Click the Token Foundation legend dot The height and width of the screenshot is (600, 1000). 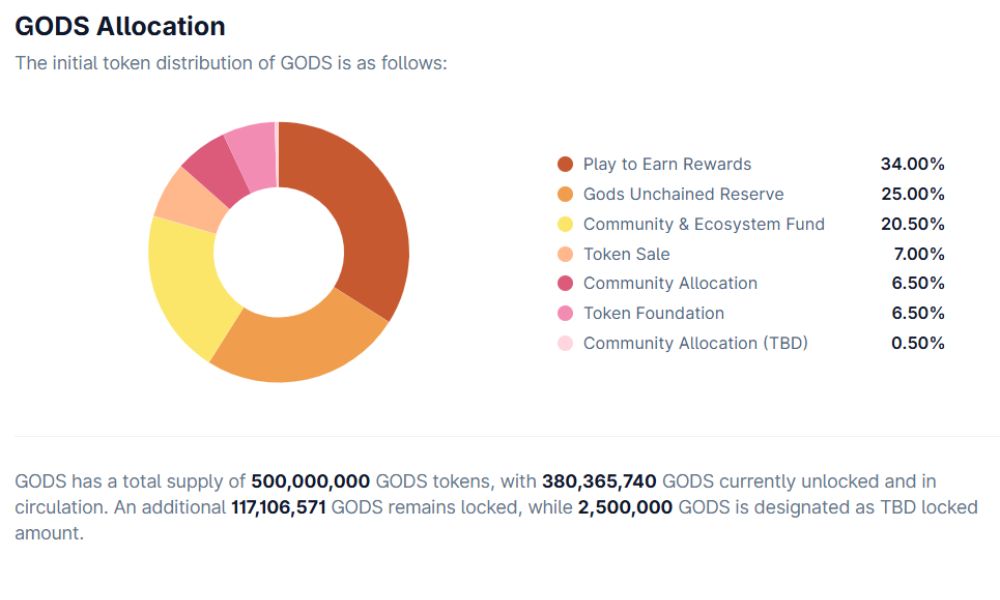(565, 313)
